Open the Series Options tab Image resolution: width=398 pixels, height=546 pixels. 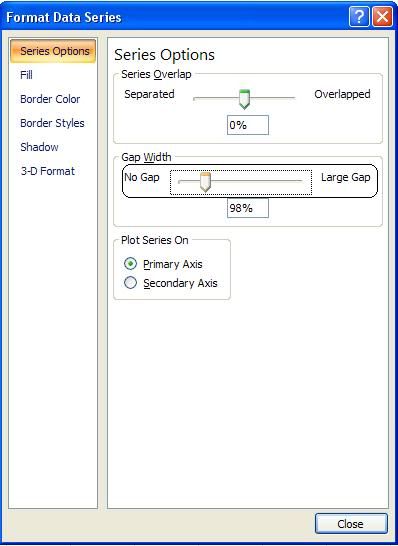pos(53,51)
